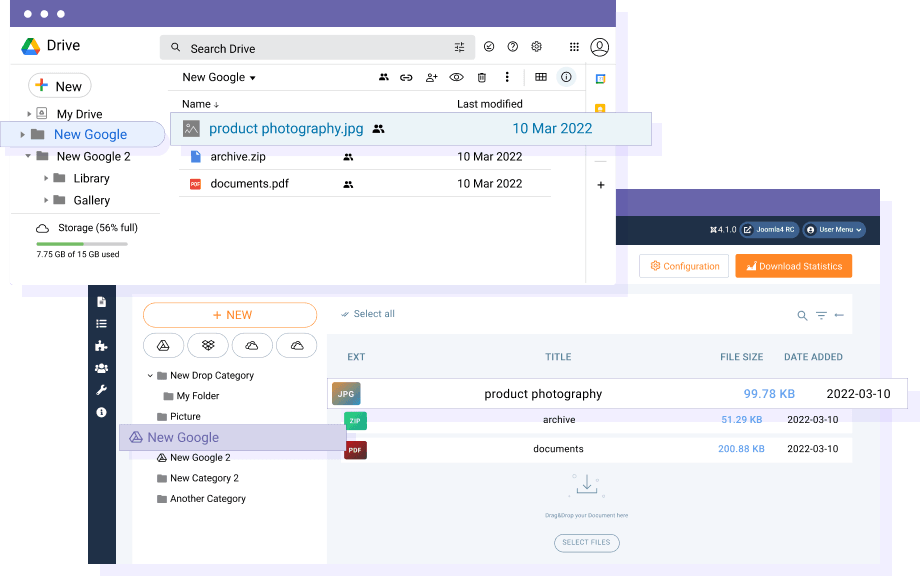Screen dimensions: 920x576
Task: Toggle the view details info icon
Action: click(566, 77)
